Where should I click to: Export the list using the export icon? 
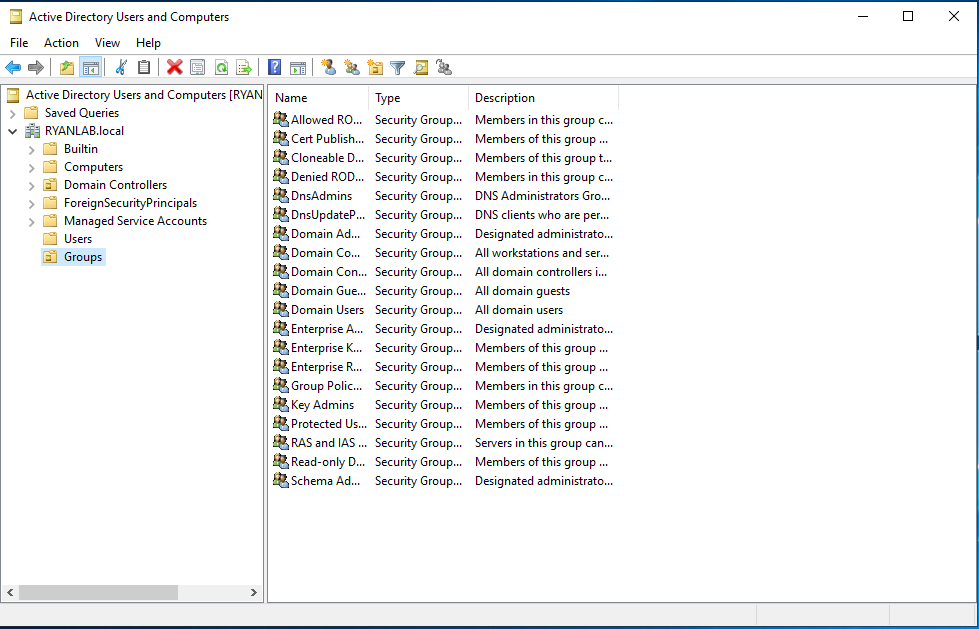tap(245, 67)
